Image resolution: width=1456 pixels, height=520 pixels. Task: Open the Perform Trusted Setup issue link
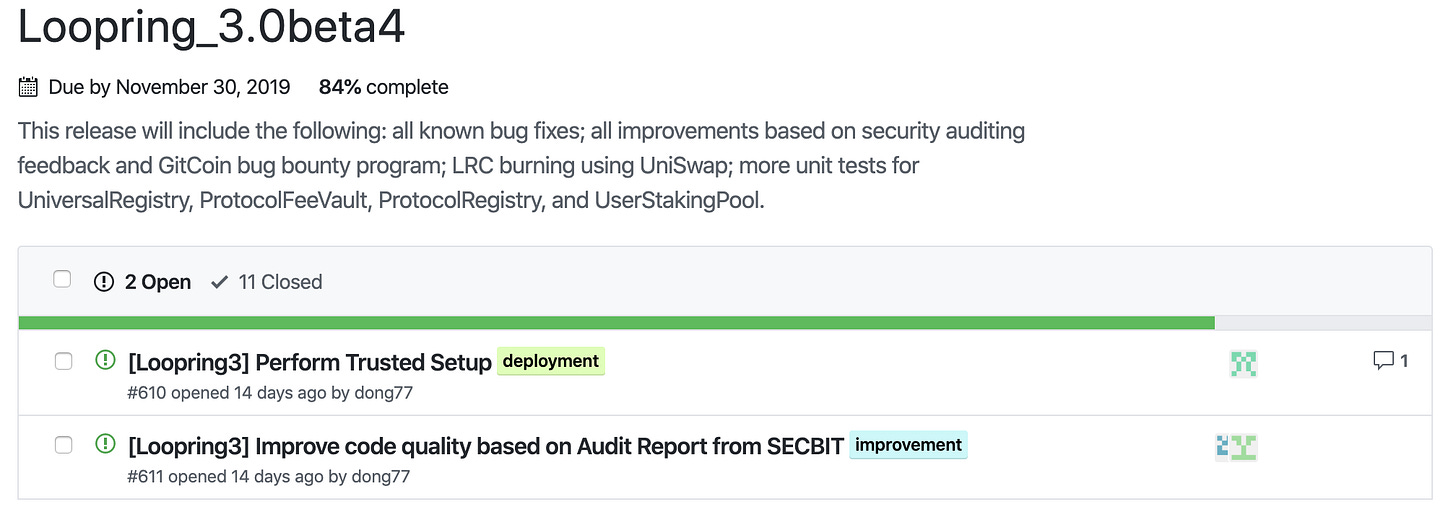[x=310, y=362]
